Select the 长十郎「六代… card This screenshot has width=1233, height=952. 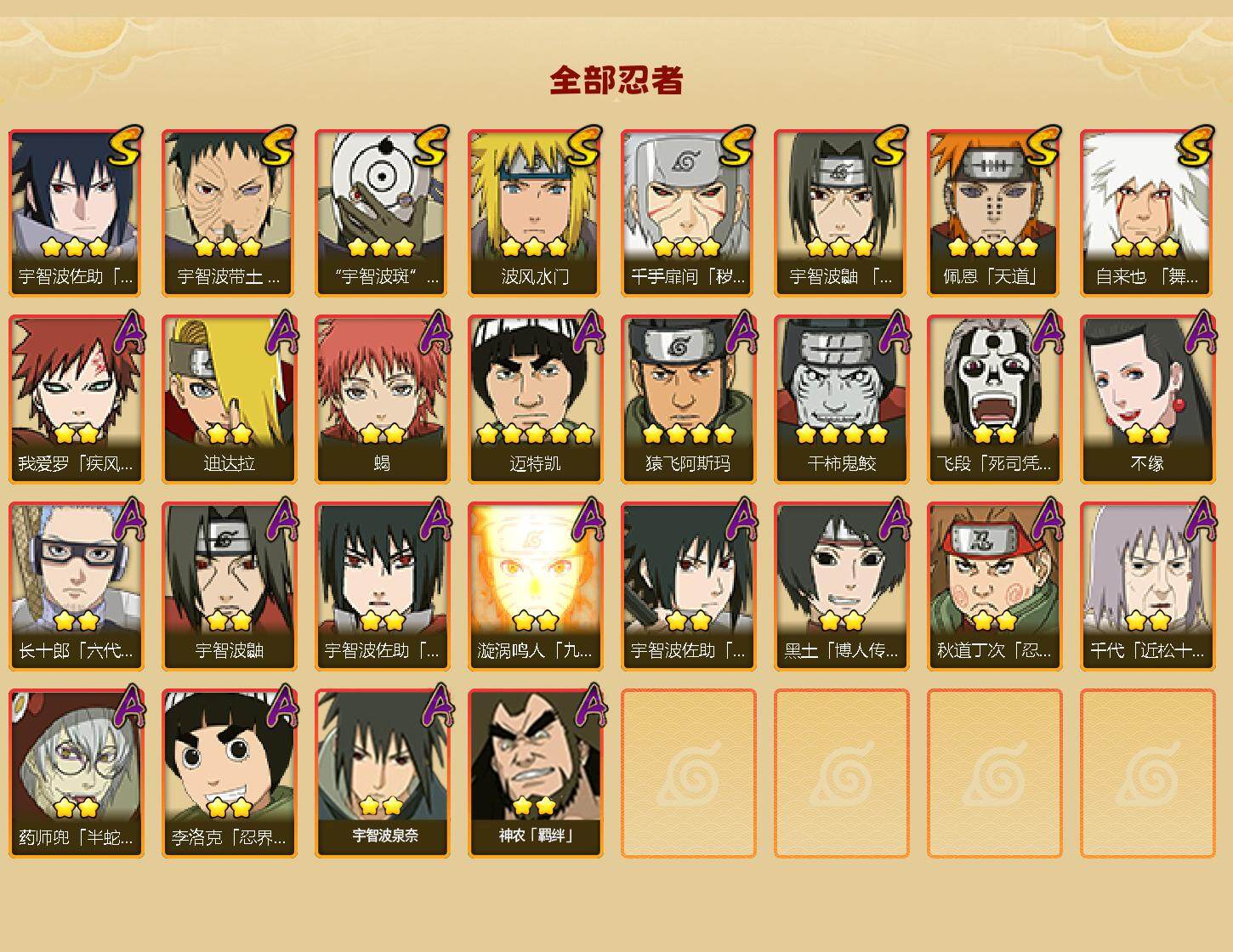(x=76, y=586)
